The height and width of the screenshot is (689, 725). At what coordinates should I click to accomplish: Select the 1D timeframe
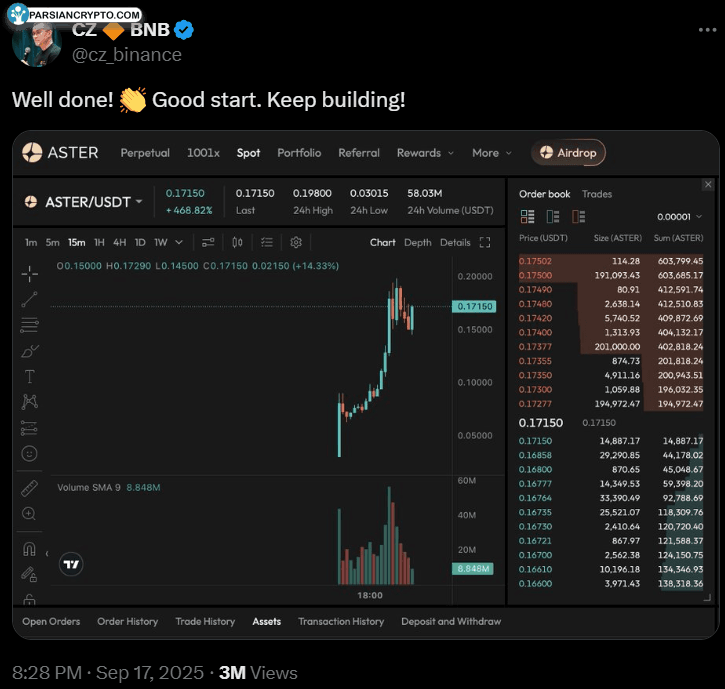pos(140,243)
